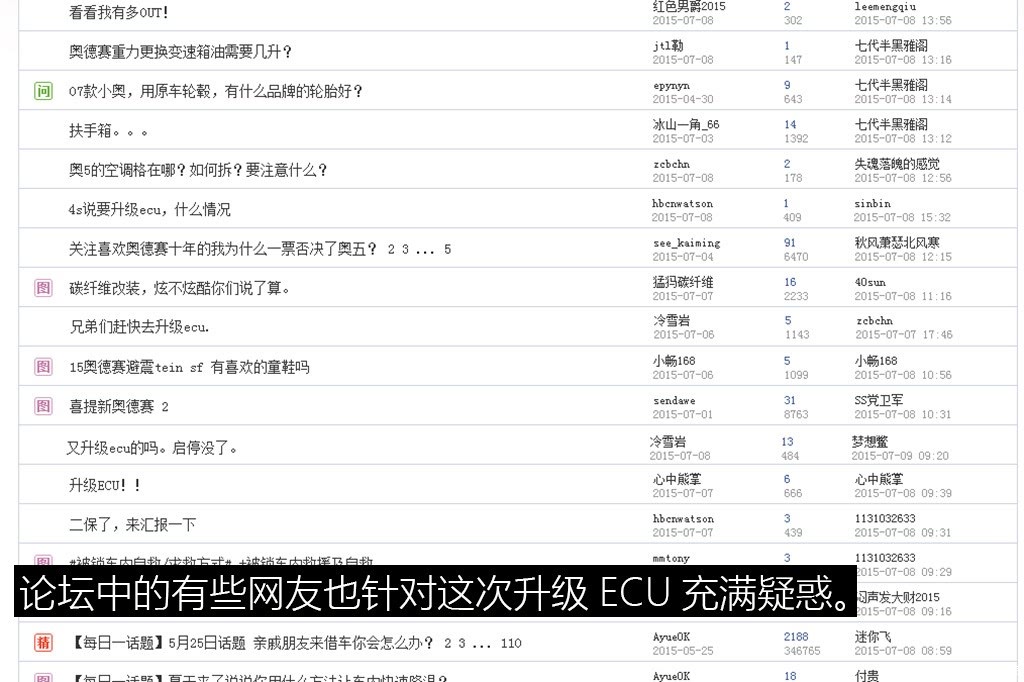Open thread 扶手箱。。。
This screenshot has width=1024, height=682.
coord(108,131)
